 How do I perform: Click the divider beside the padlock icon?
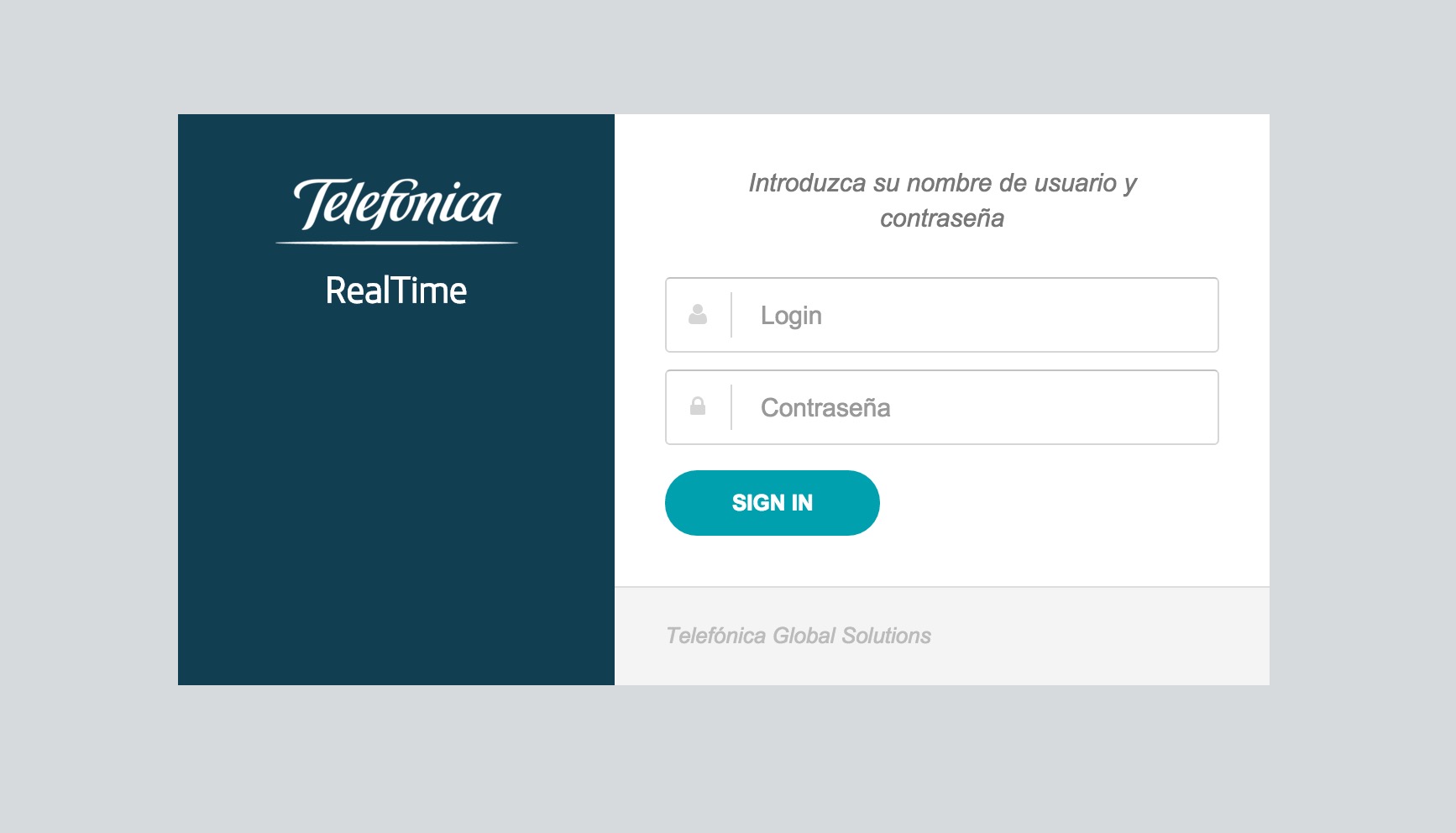tap(731, 407)
